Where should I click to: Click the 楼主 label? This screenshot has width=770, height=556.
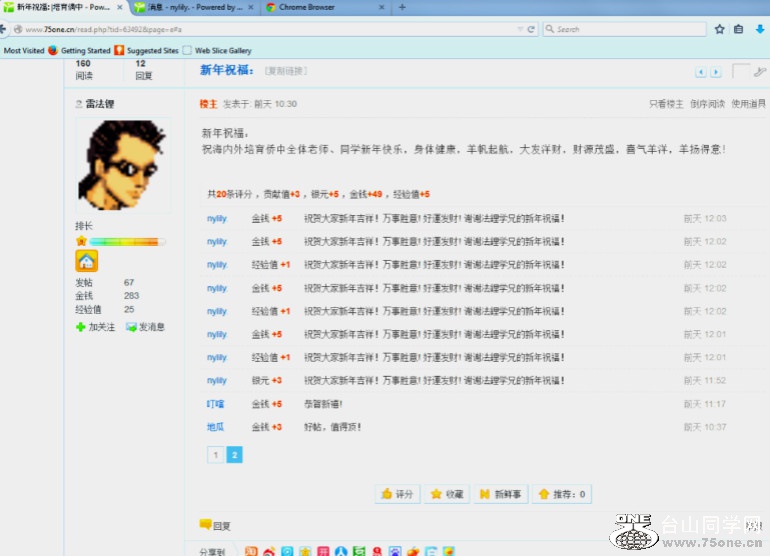208,104
